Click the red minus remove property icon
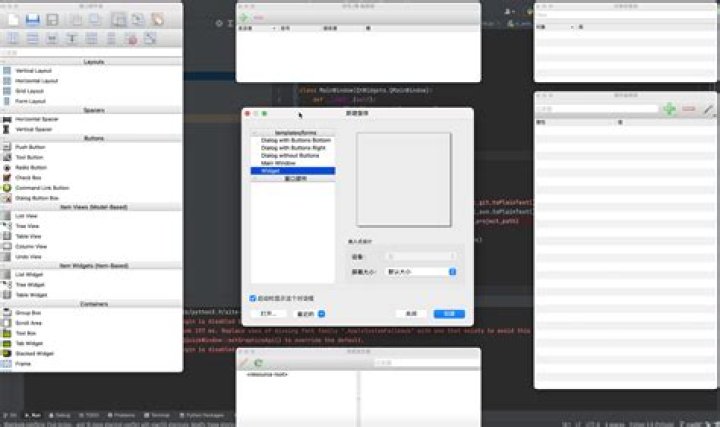 click(688, 108)
